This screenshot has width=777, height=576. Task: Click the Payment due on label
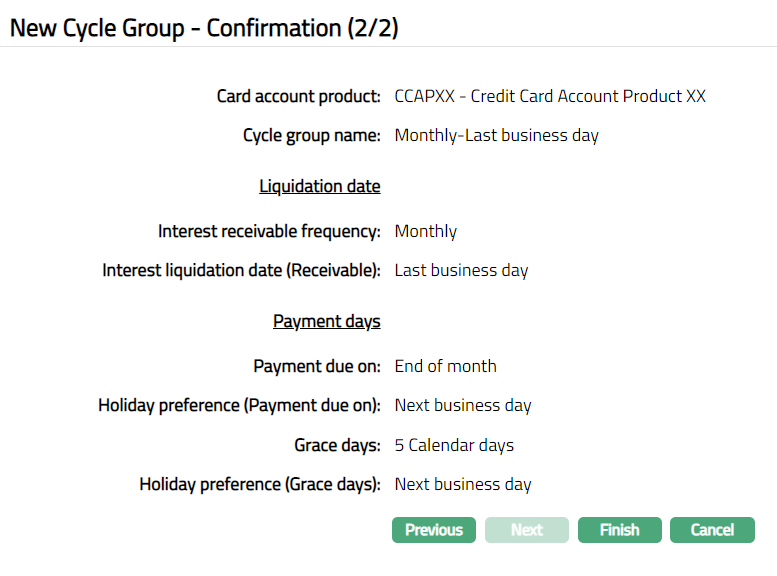tap(316, 366)
